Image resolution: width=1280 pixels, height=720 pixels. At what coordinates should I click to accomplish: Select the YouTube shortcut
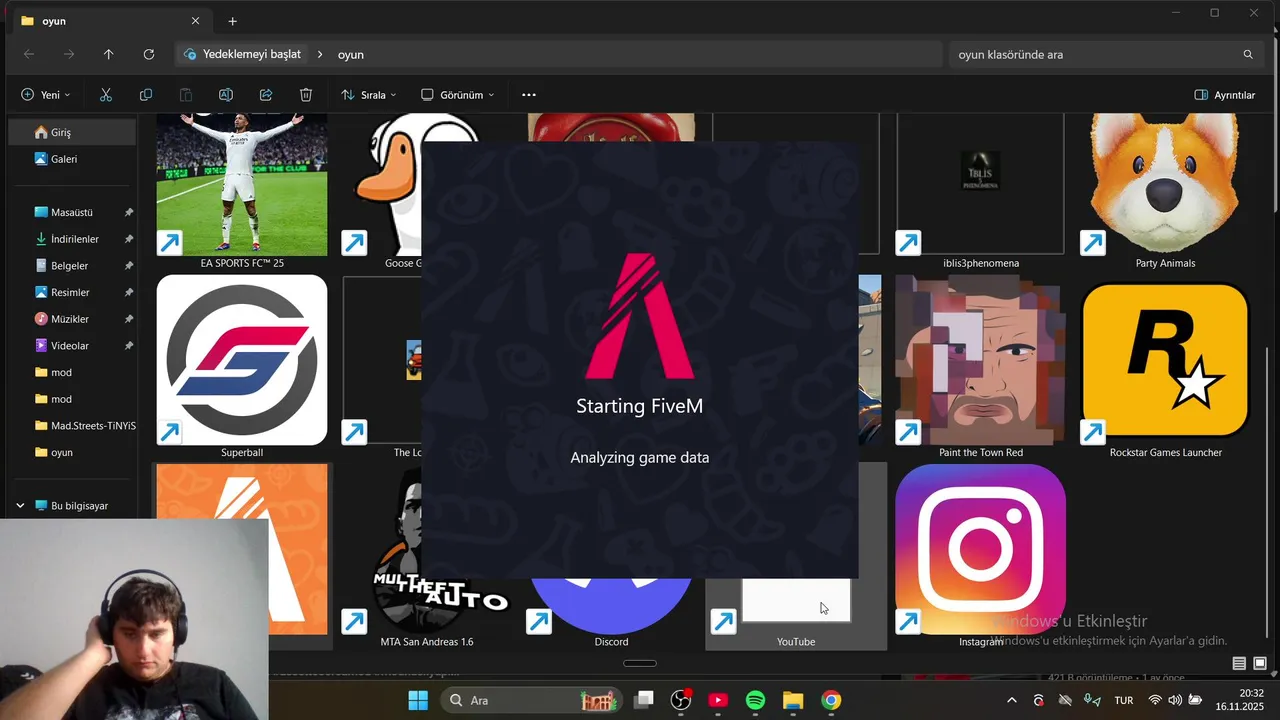pos(796,612)
